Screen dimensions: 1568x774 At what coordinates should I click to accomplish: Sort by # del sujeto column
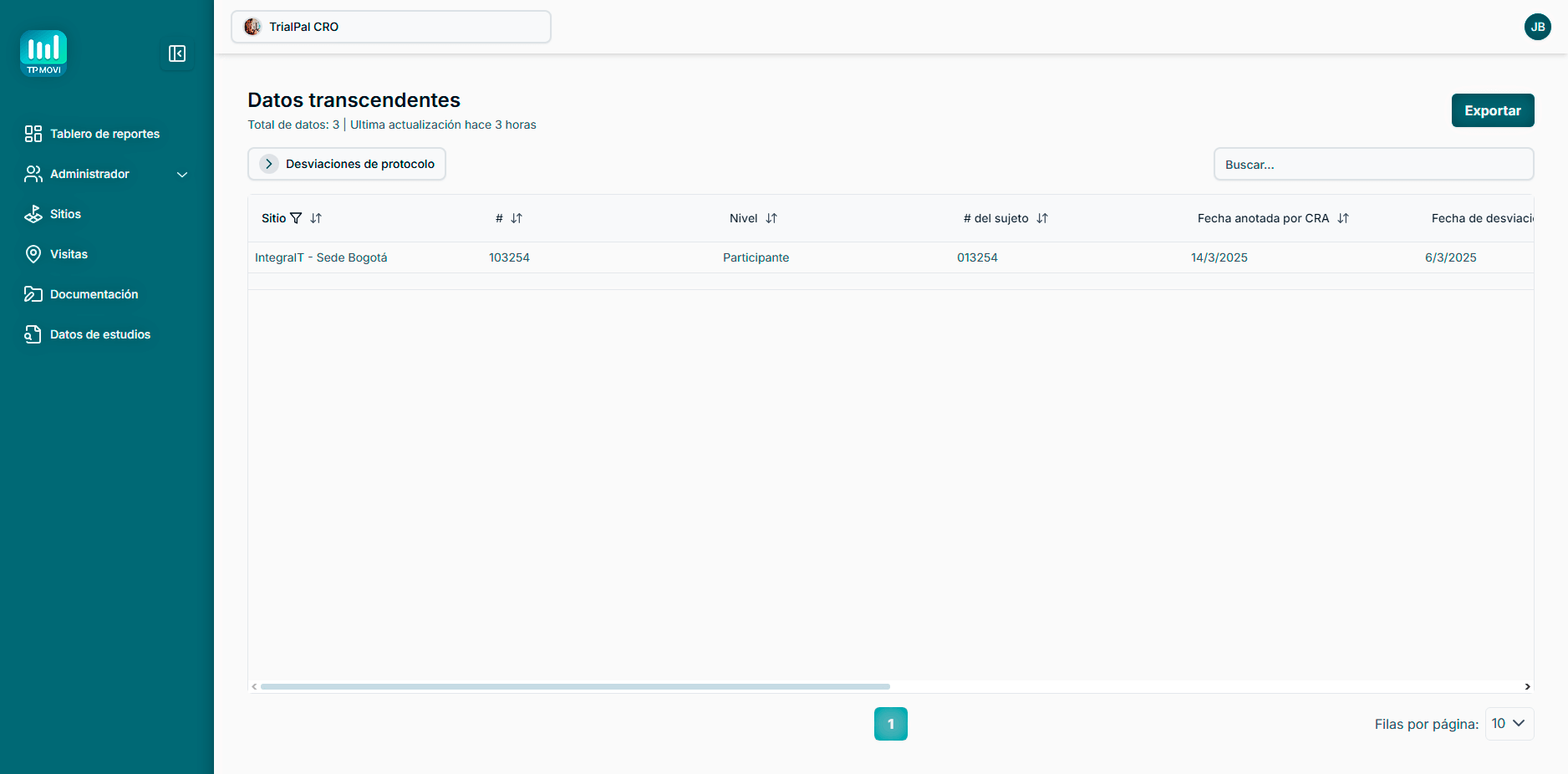[1042, 218]
